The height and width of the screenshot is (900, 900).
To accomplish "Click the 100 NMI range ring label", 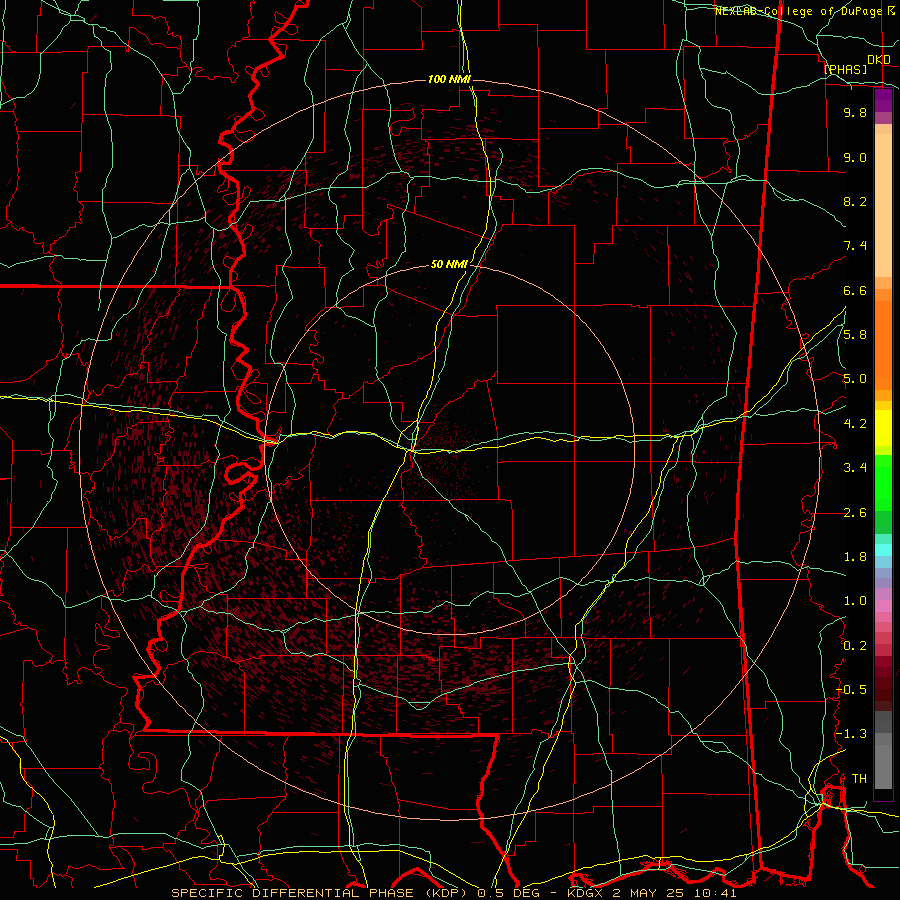I will [x=449, y=79].
